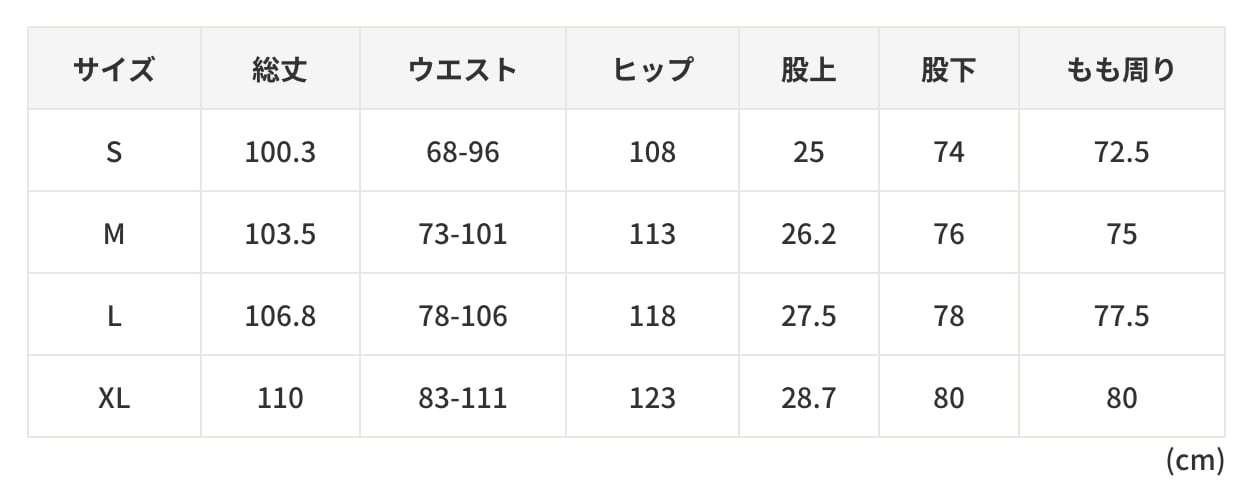Select the 103.5 total length cell
The width and height of the screenshot is (1250, 494).
[280, 233]
